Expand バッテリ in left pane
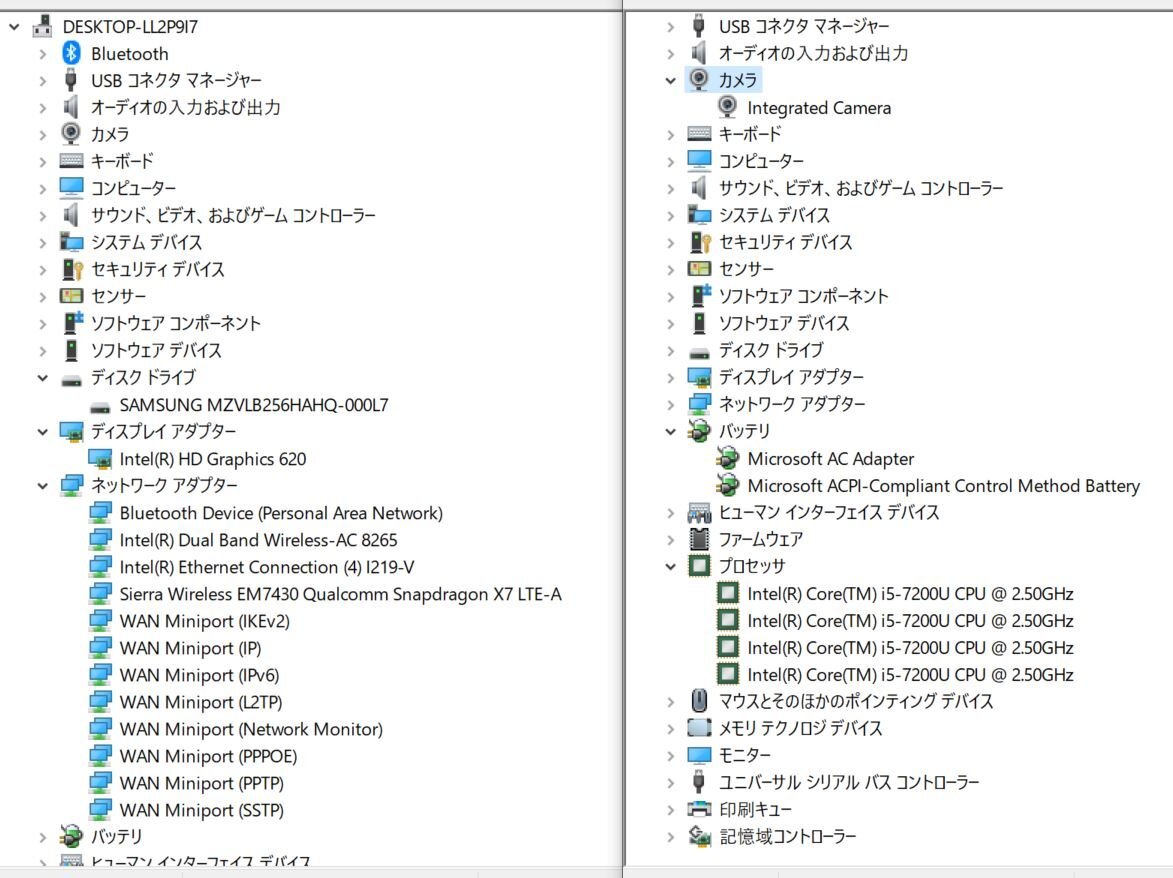Screen dimensions: 1173x878 [43, 837]
